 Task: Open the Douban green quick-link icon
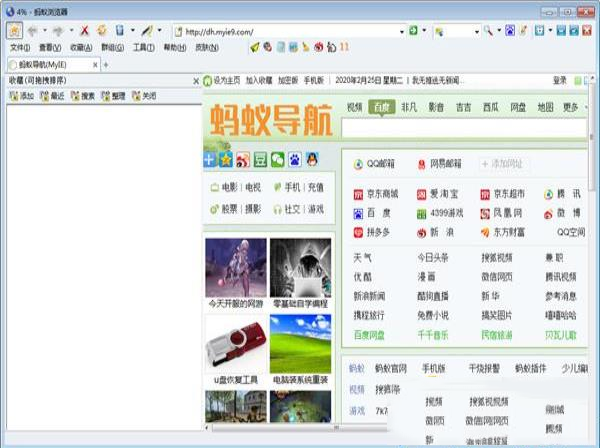point(260,160)
